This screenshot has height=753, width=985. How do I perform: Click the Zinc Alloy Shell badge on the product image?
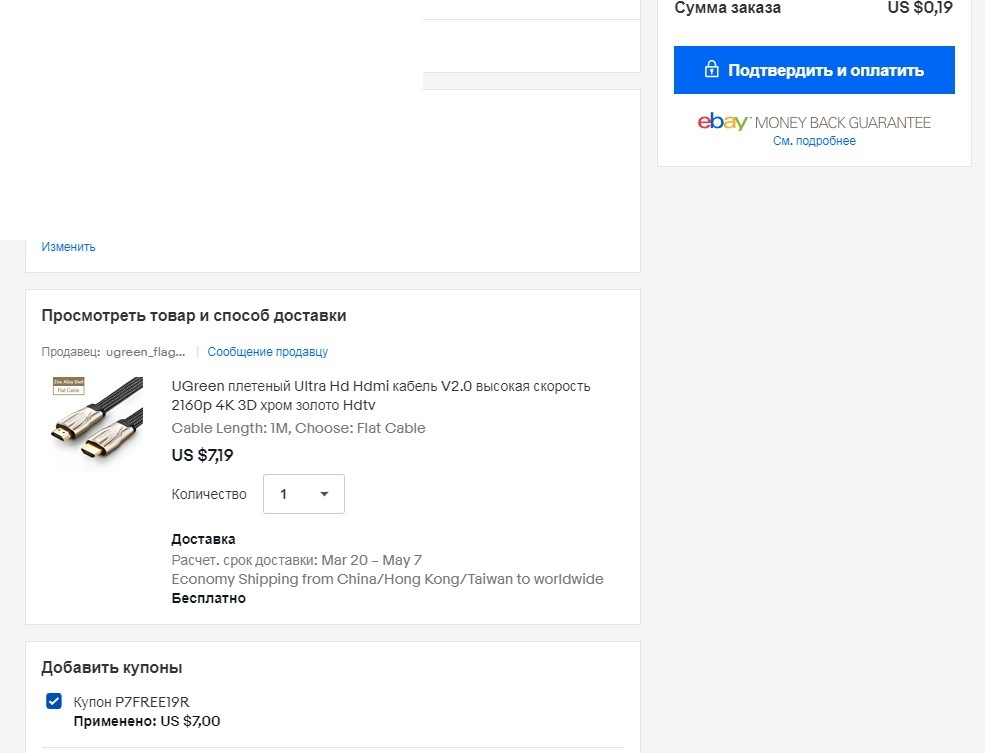[x=68, y=386]
